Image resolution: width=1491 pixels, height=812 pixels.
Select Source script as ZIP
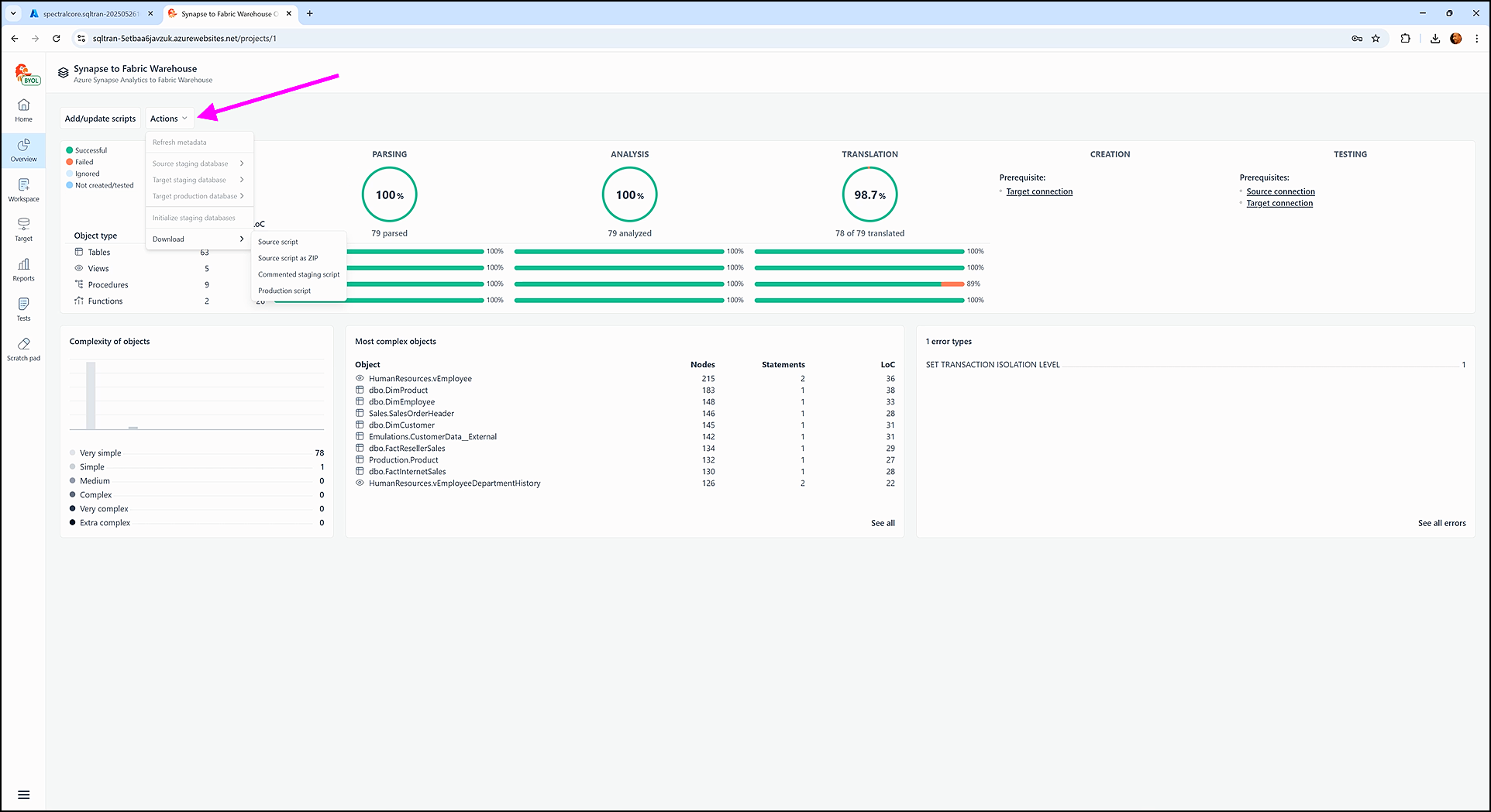(x=288, y=258)
